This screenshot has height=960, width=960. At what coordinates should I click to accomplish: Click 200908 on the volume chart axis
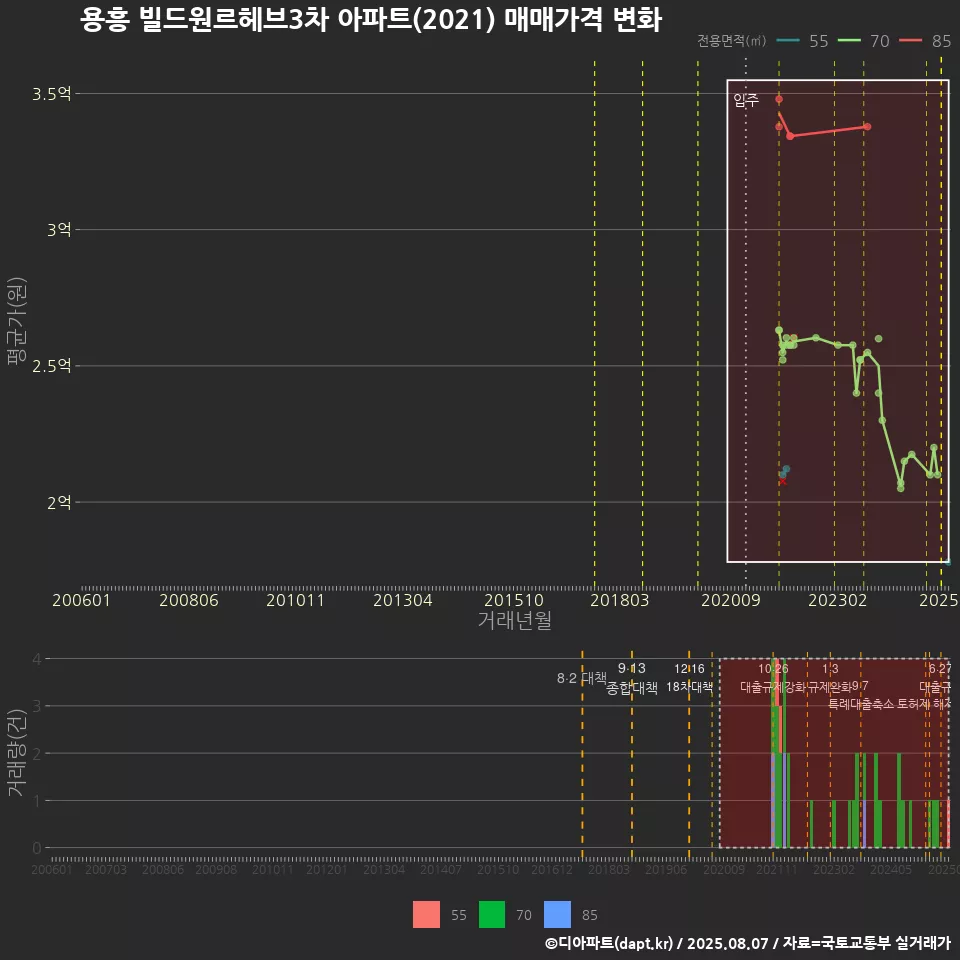pyautogui.click(x=216, y=869)
